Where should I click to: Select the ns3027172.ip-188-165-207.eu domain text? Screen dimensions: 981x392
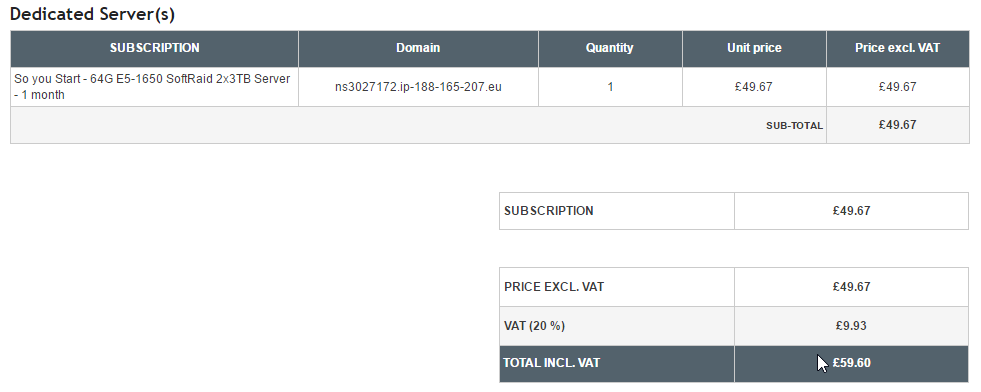[x=418, y=87]
